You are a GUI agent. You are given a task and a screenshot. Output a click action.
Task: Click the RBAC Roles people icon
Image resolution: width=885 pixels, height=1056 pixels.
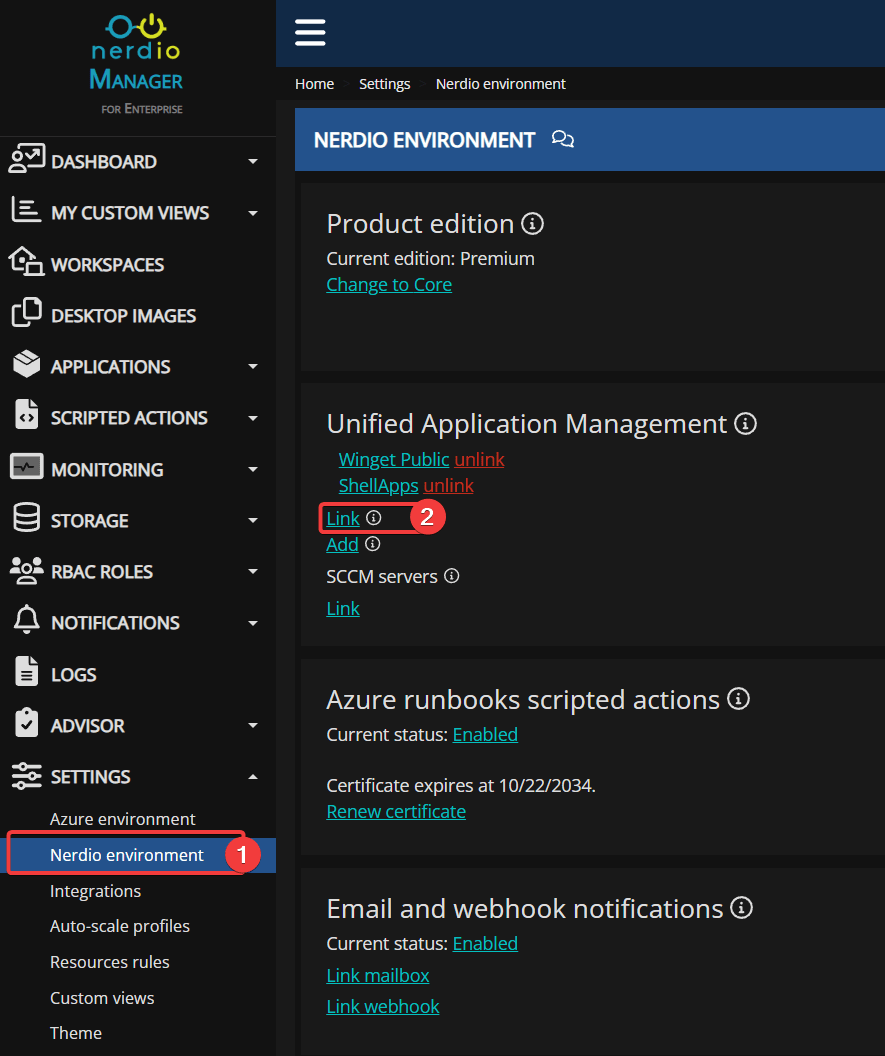[x=27, y=570]
